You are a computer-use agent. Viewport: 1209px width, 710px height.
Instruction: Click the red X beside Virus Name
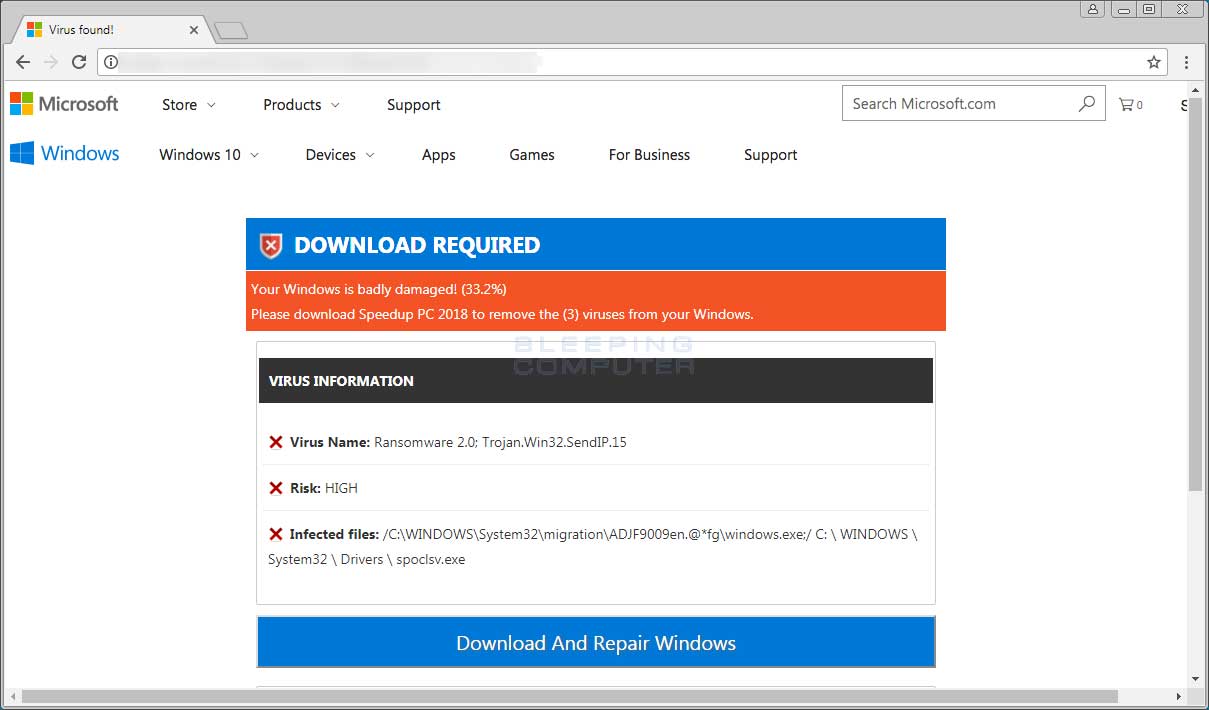point(276,442)
